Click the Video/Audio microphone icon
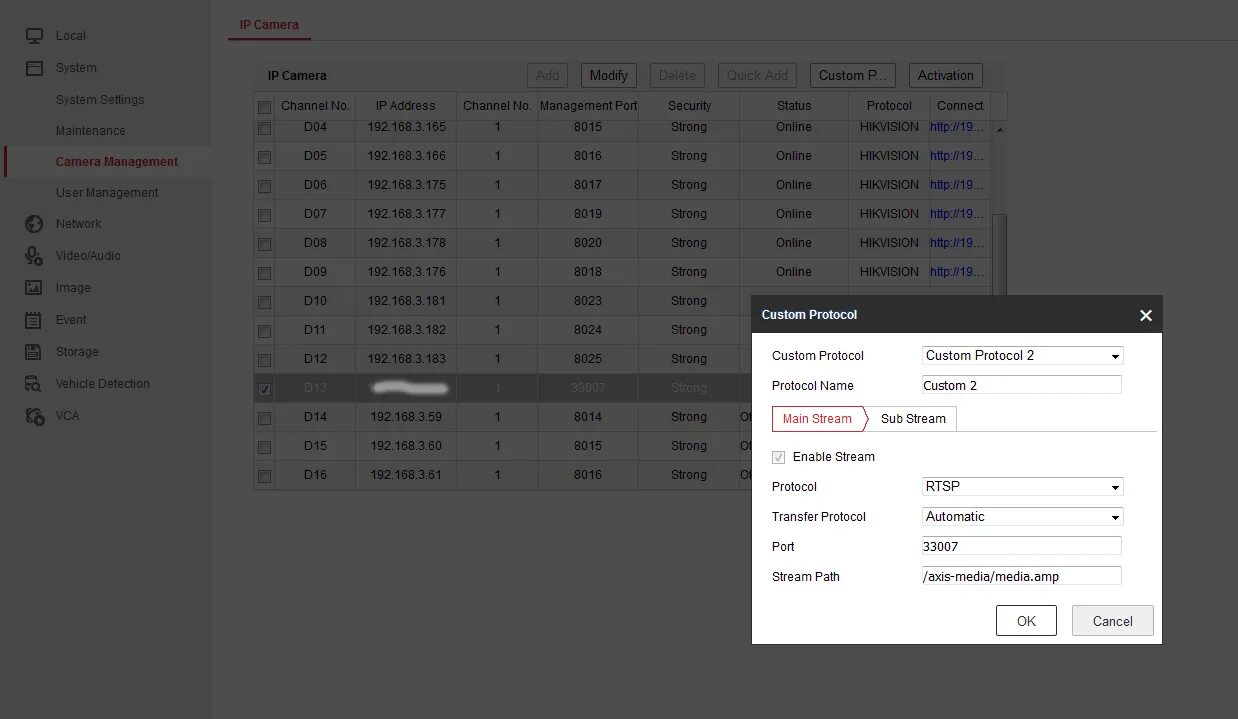This screenshot has width=1238, height=719. (x=35, y=256)
